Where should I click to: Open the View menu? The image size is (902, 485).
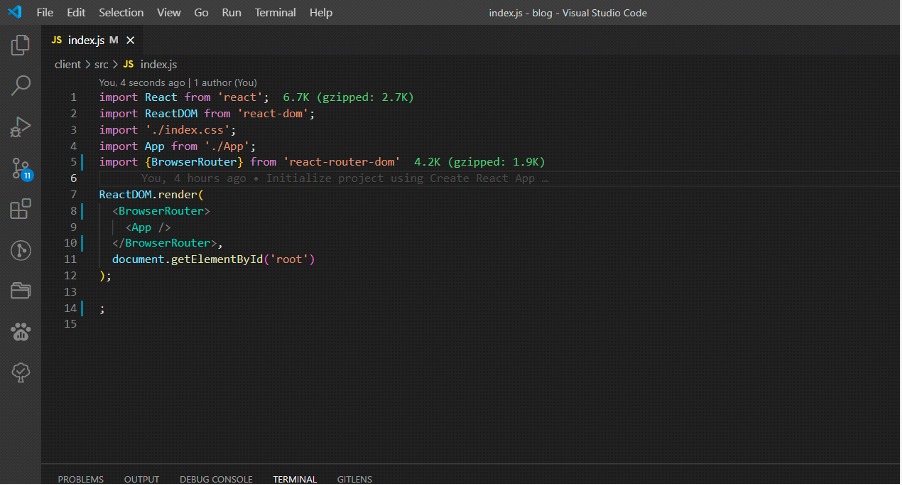point(169,13)
